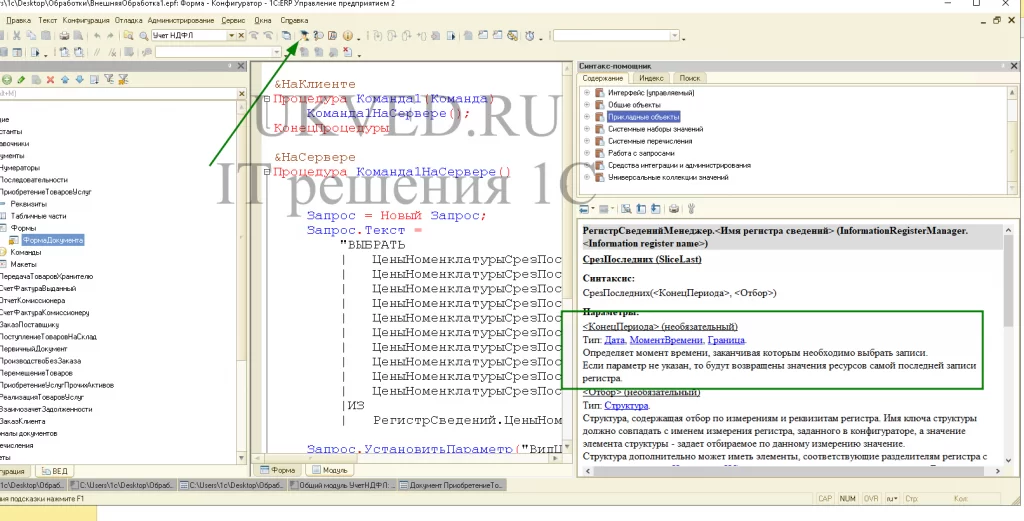Expand the Прикладные объекты tree node
1024x521 pixels.
pos(585,116)
